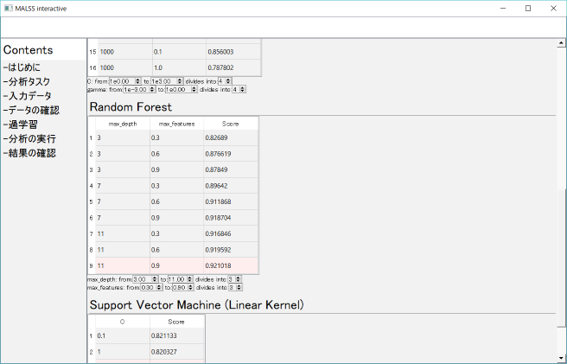Maximize the MALSS interactive window
This screenshot has height=364, width=567.
[528, 8]
